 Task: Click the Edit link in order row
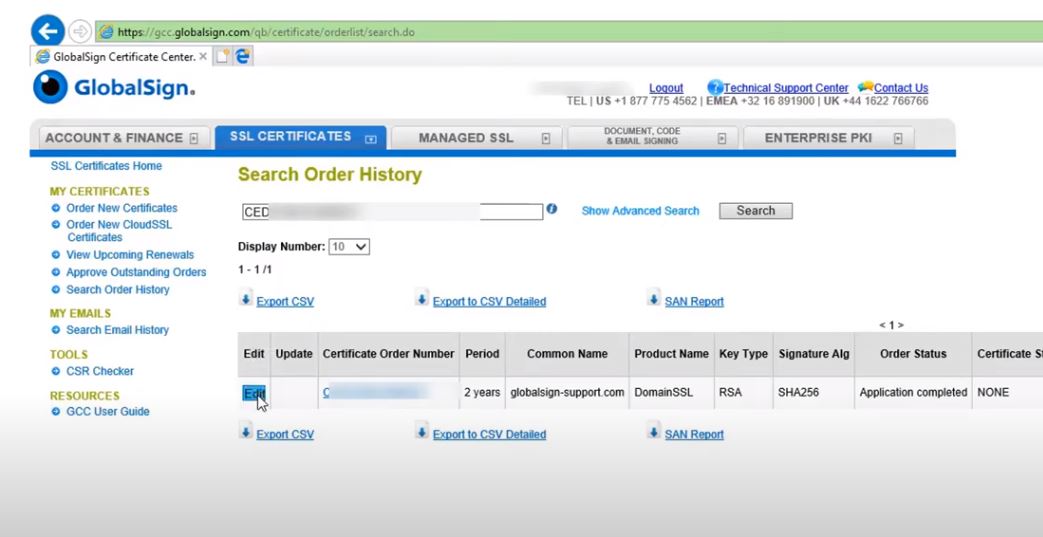(254, 393)
